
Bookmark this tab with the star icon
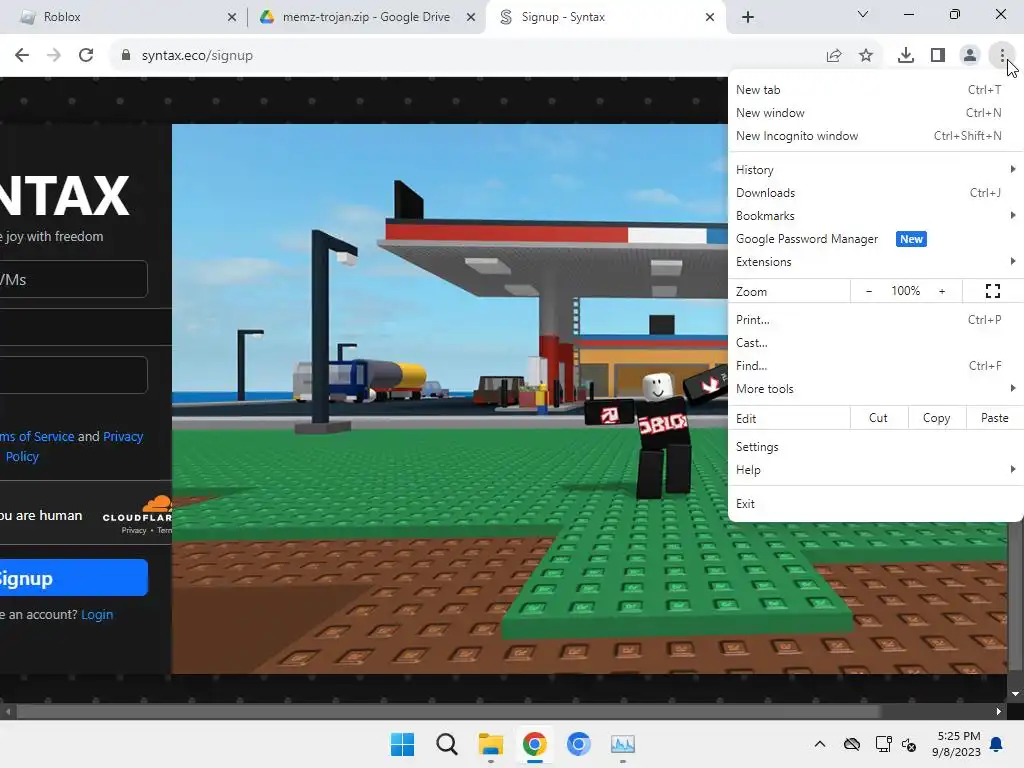point(866,56)
